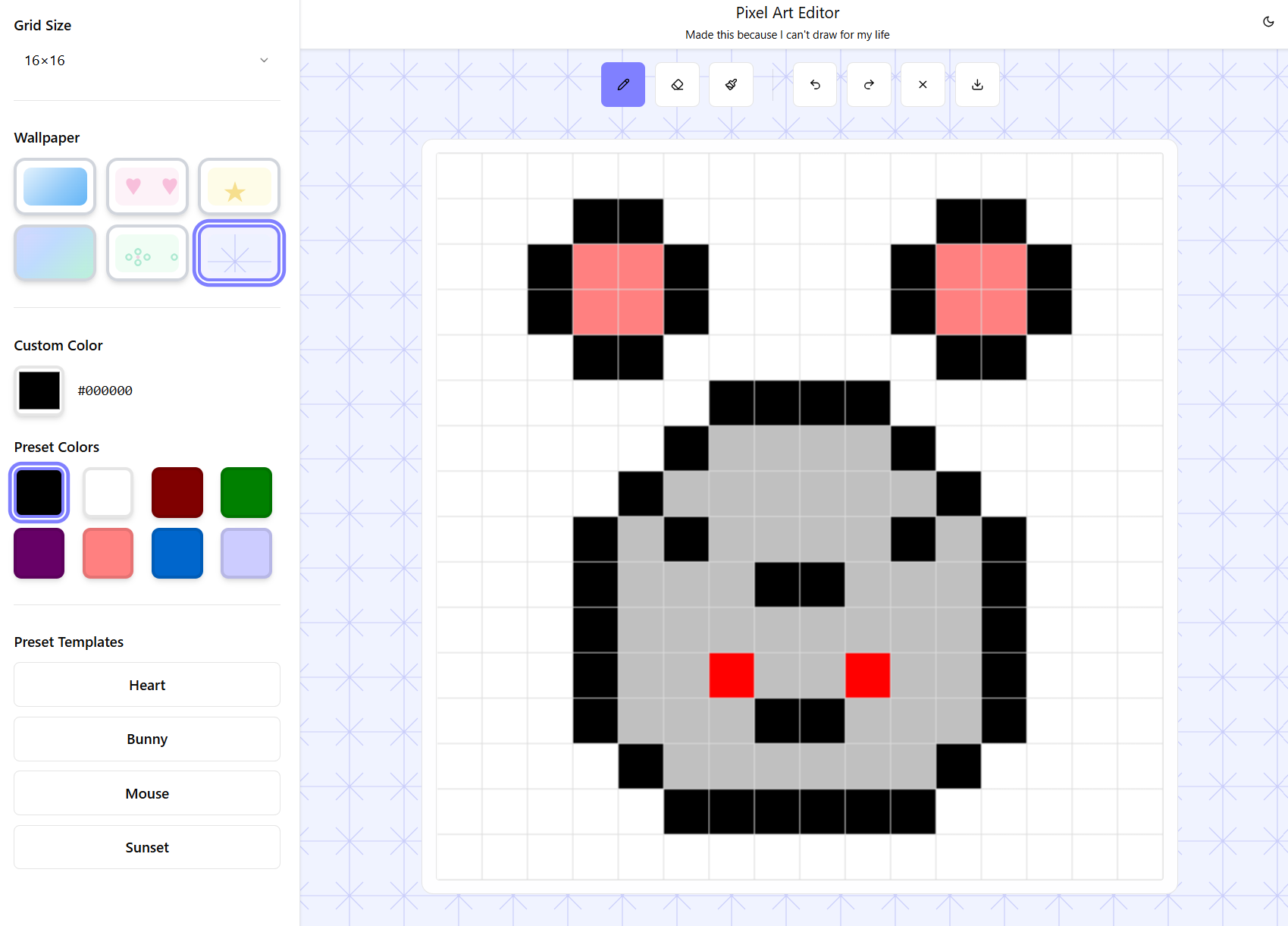This screenshot has width=1288, height=926.
Task: Choose the blue gradient wallpaper
Action: pyautogui.click(x=55, y=187)
